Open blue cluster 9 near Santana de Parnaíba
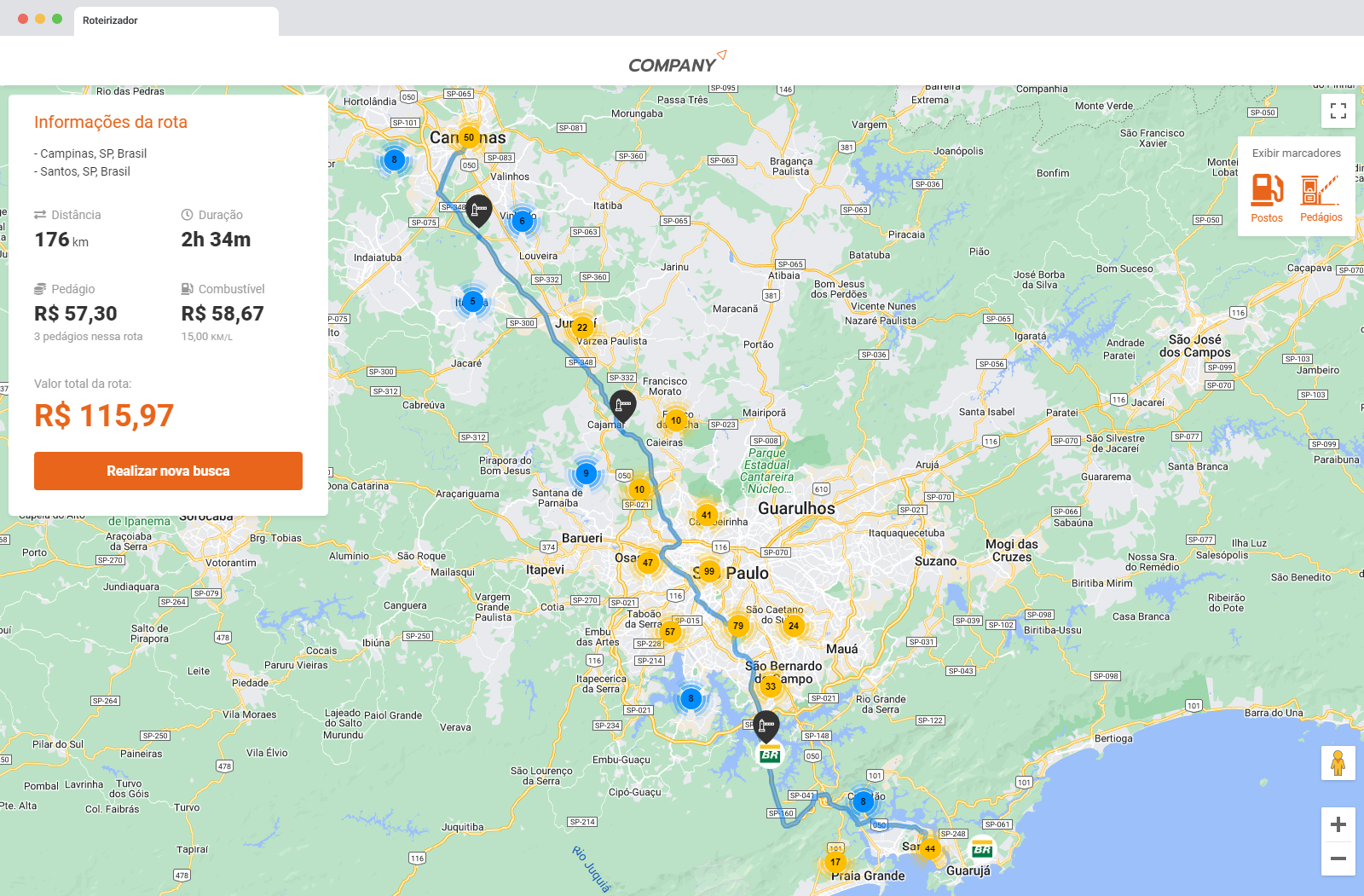 tap(586, 473)
